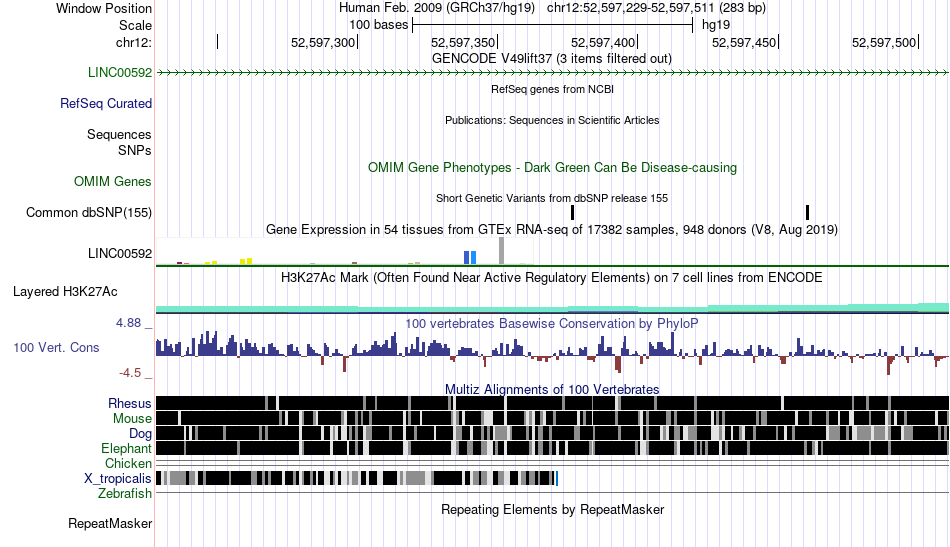
Task: Click the 52,597,350 ruler position
Action: click(x=463, y=42)
